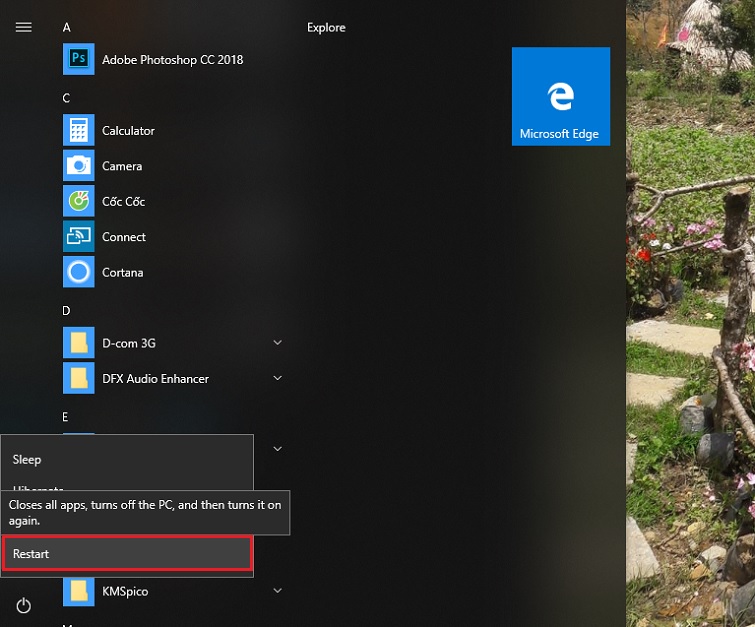
Task: Click the letter C section header
Action: [x=67, y=98]
